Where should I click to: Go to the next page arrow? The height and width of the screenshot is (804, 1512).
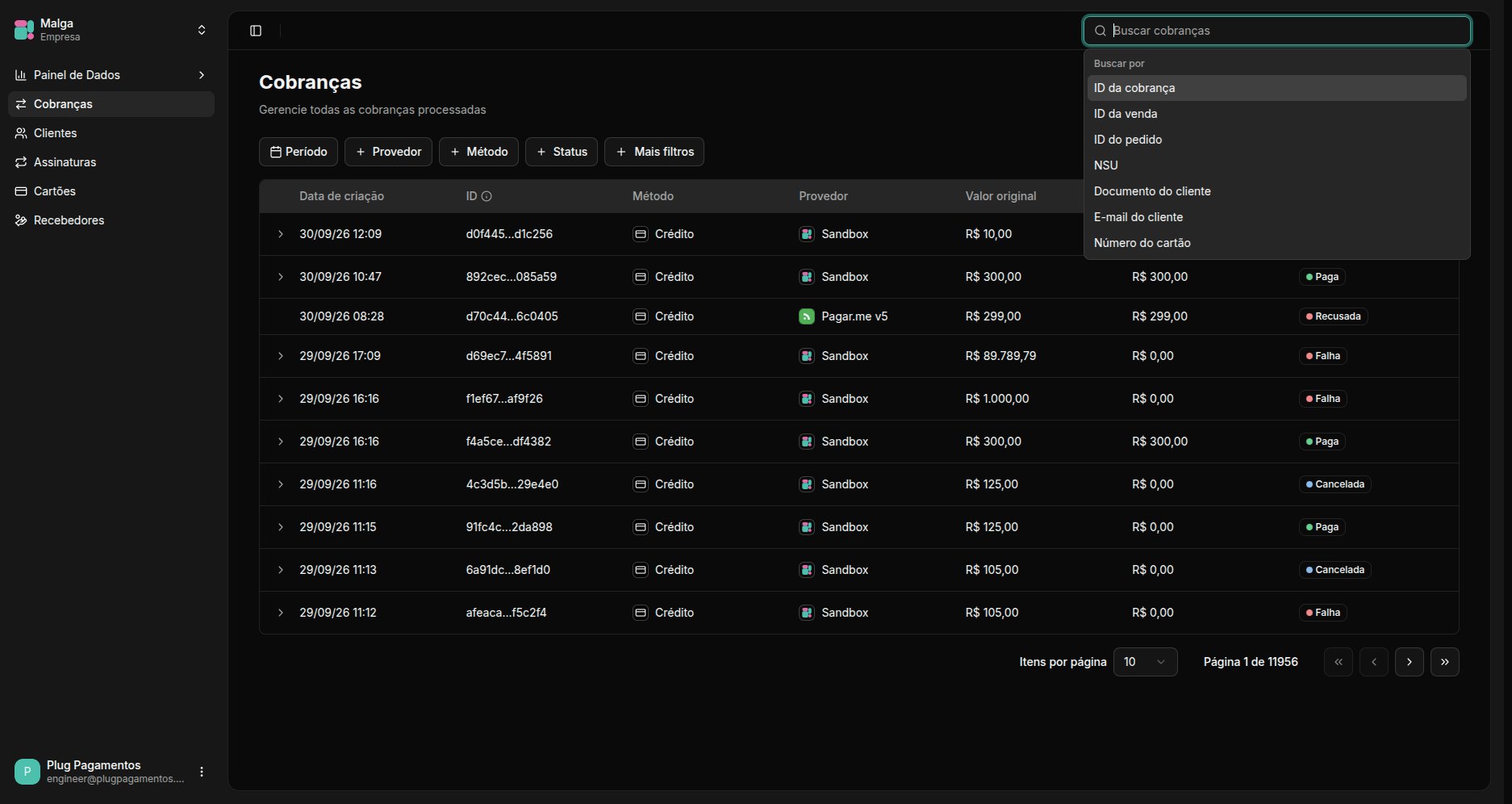point(1410,662)
